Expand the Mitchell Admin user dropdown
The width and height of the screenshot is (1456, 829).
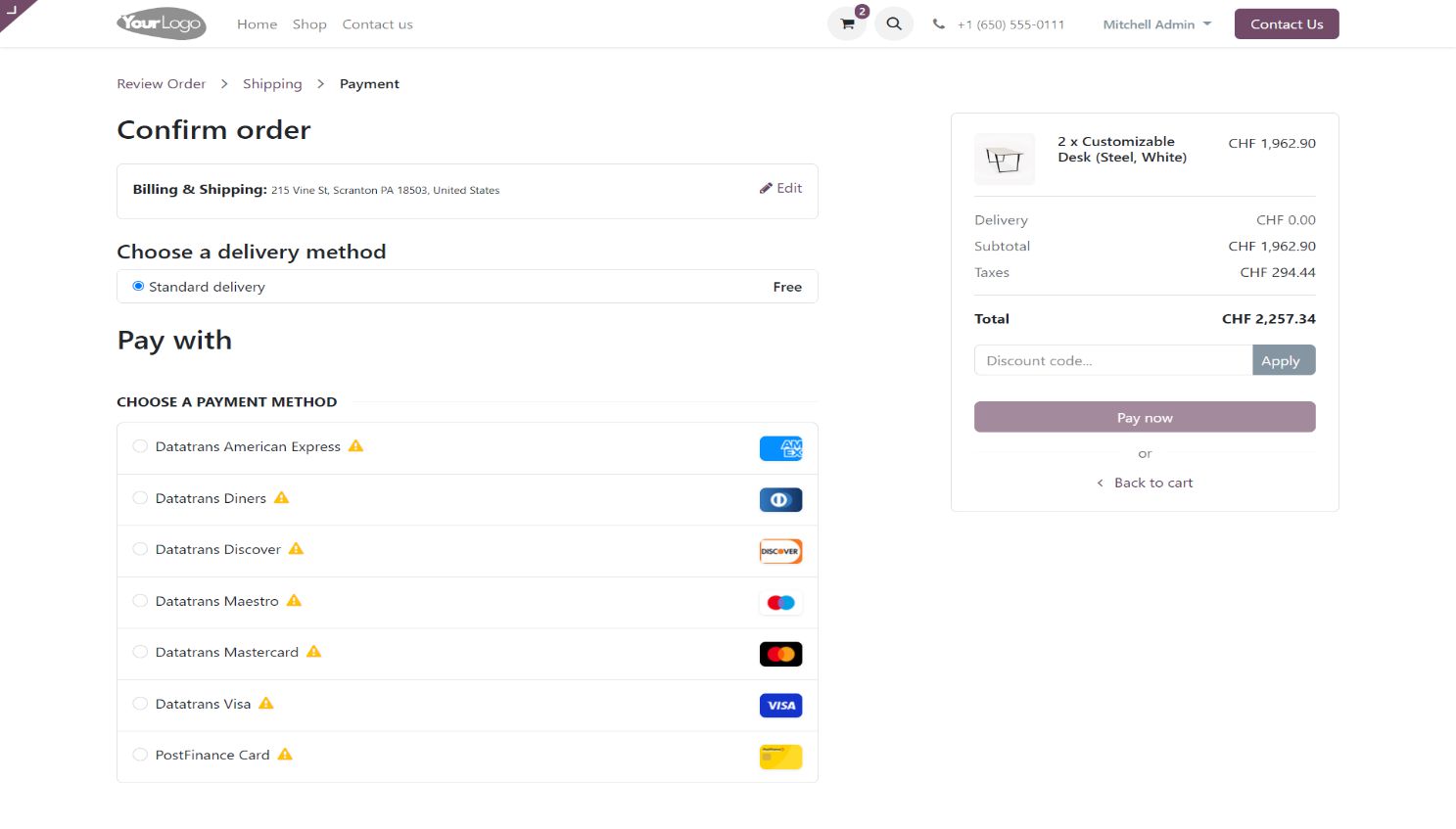pos(1156,24)
